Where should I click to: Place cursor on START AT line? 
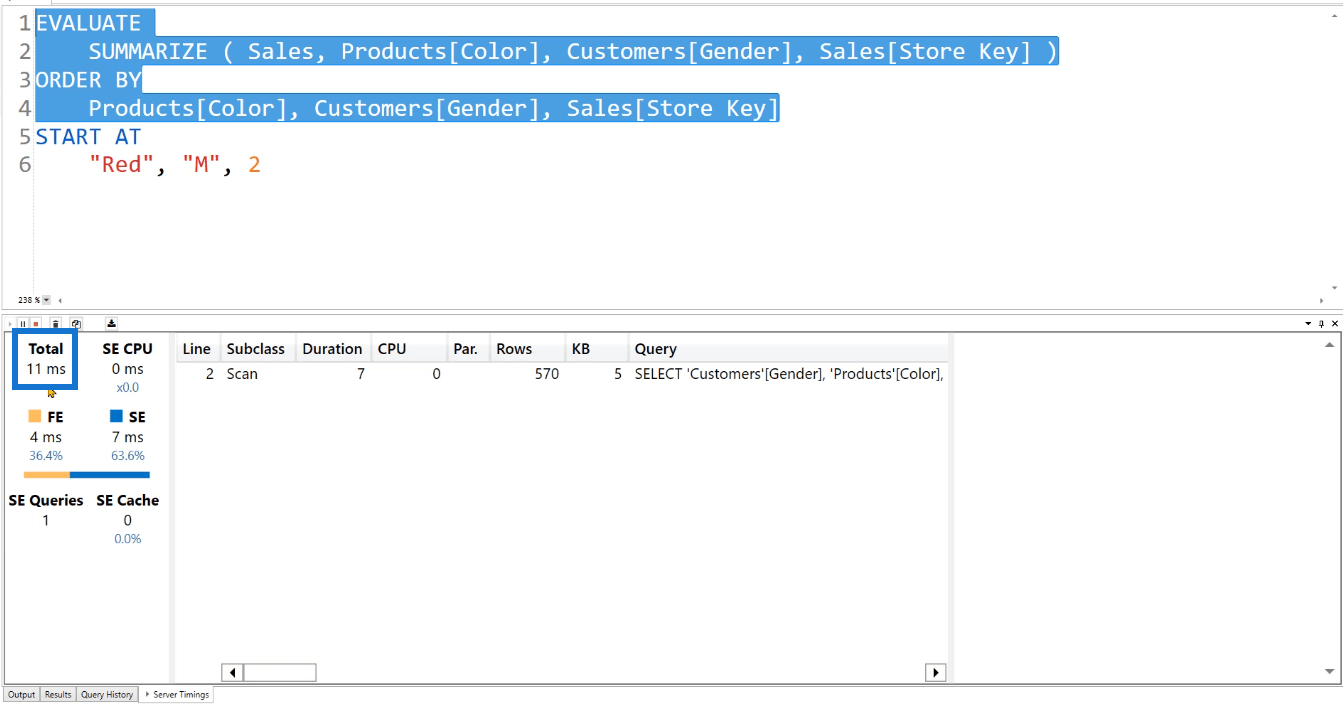(88, 137)
